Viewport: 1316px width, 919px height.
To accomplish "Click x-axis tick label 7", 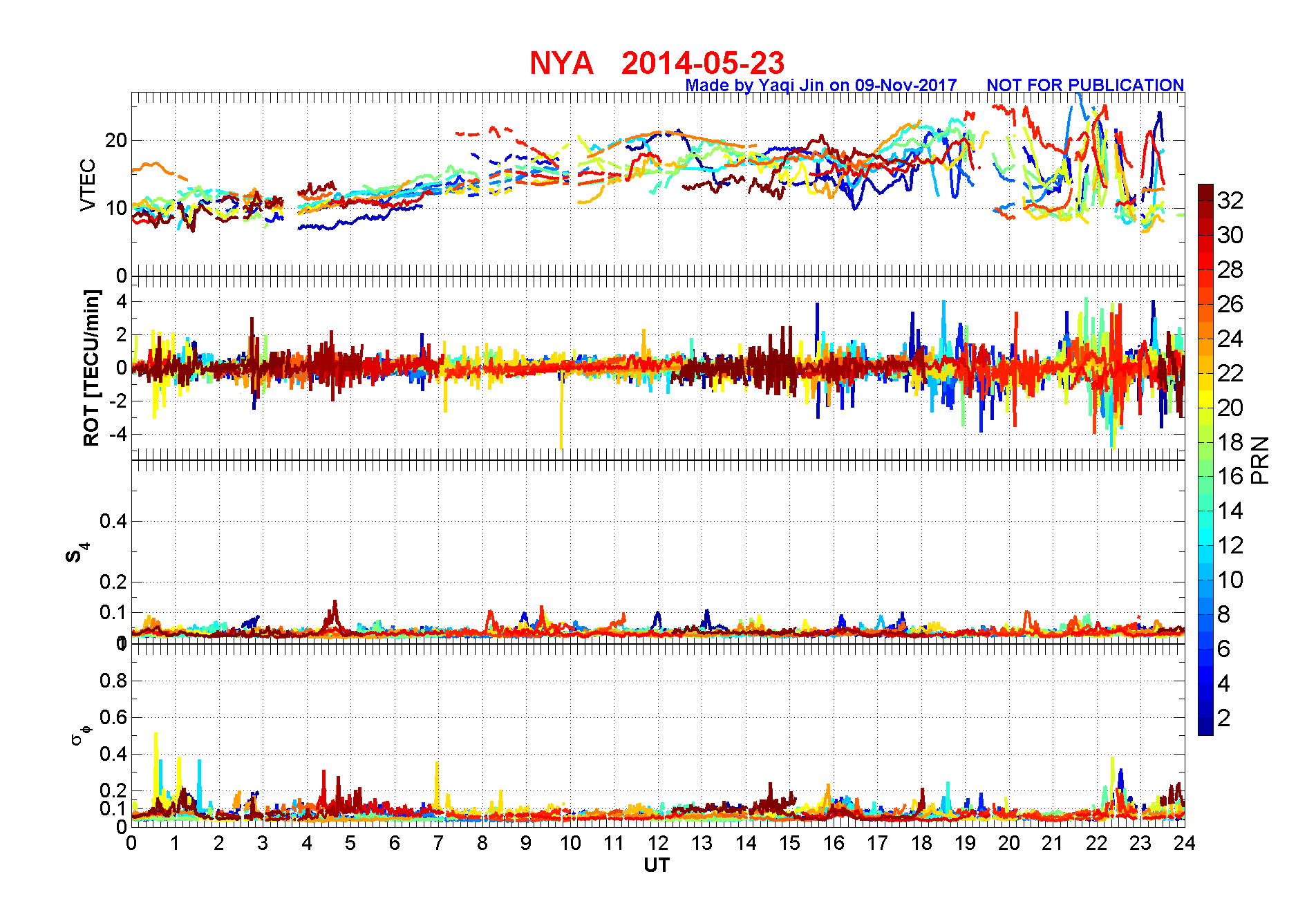I will 438,843.
